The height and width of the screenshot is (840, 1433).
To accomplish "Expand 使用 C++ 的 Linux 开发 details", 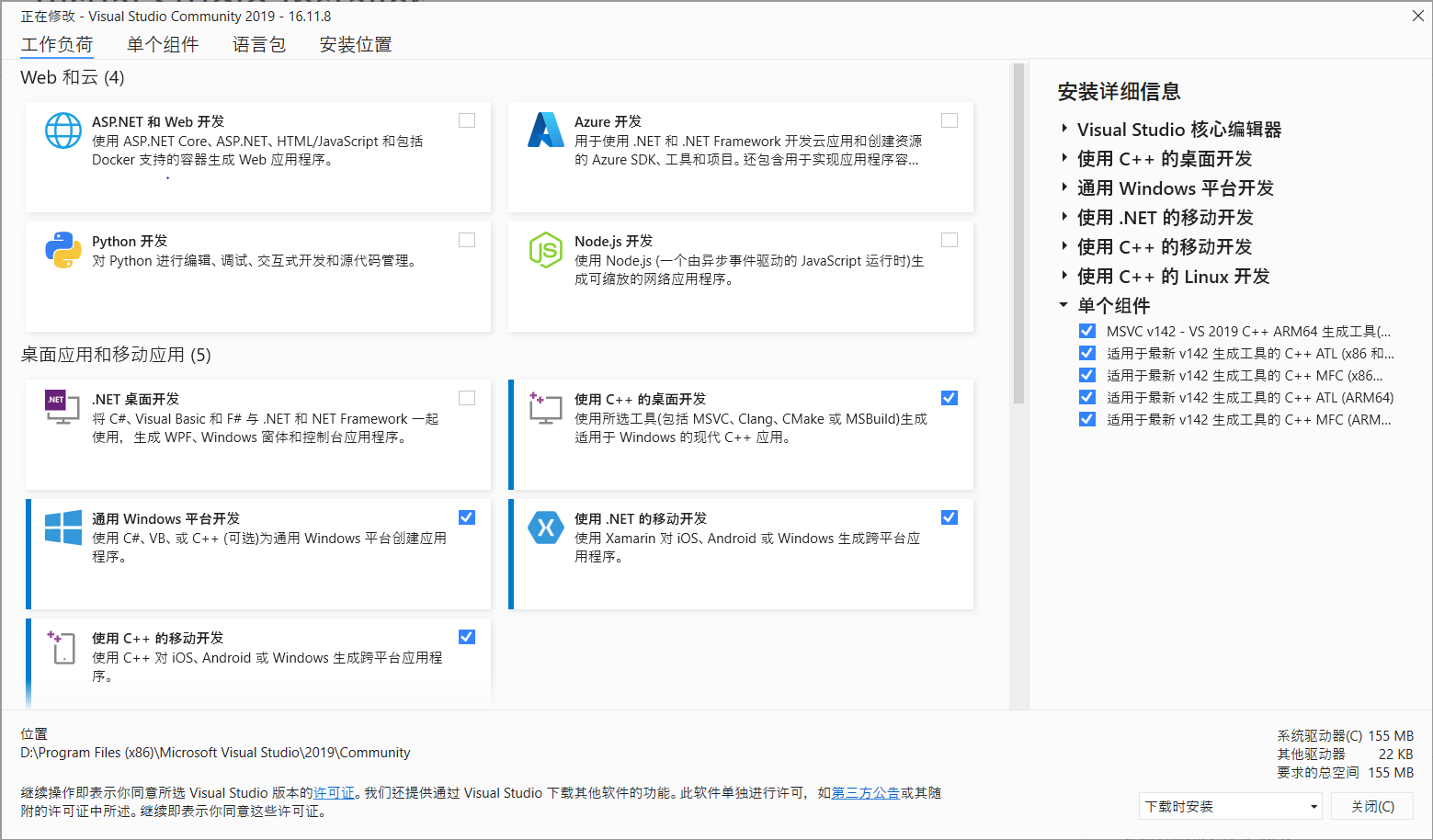I will (1064, 276).
